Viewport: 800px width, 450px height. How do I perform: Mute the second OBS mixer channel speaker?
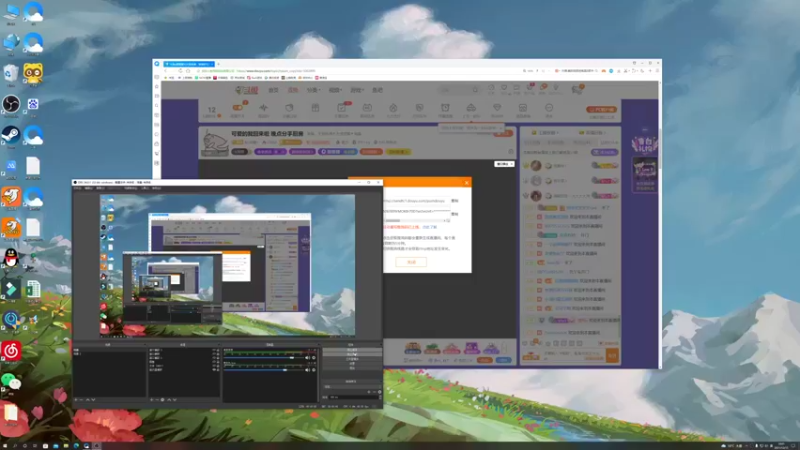point(307,369)
